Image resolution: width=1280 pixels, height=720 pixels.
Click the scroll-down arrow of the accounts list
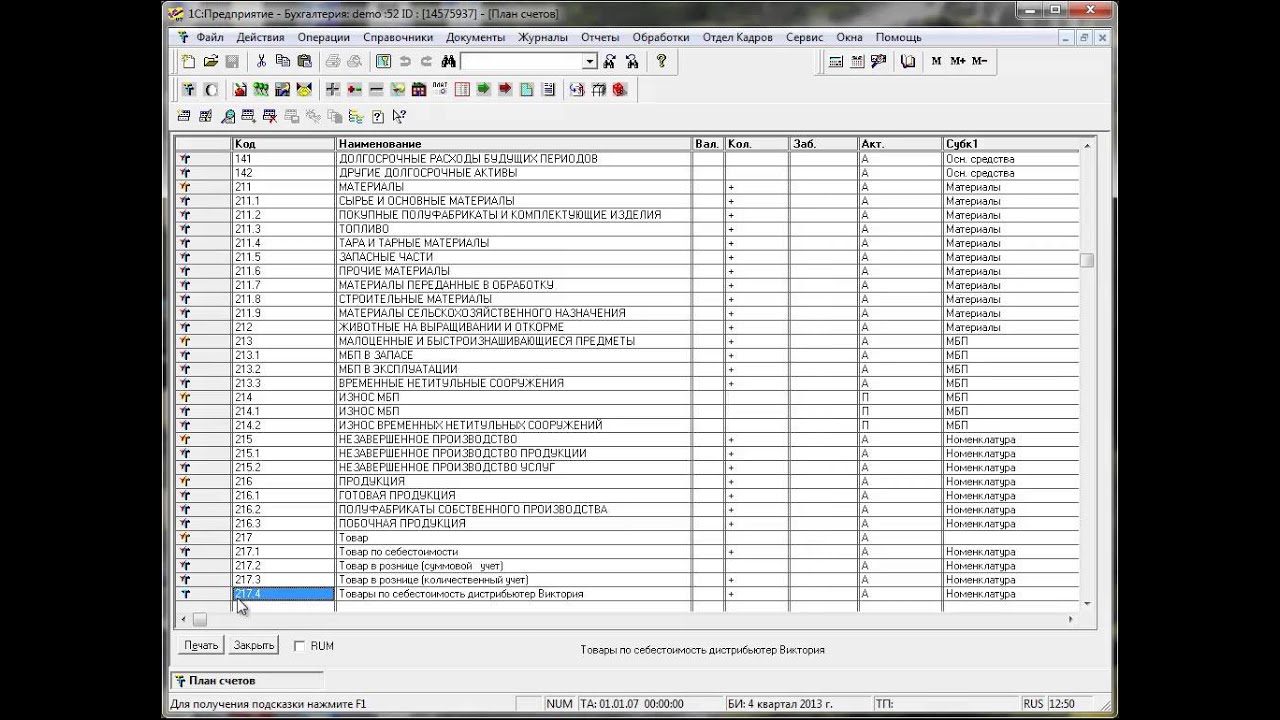pyautogui.click(x=1087, y=603)
